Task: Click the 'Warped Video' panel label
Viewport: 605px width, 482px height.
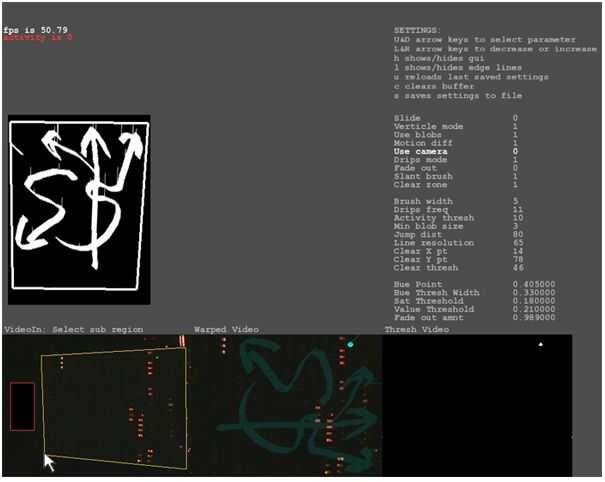Action: click(x=226, y=330)
